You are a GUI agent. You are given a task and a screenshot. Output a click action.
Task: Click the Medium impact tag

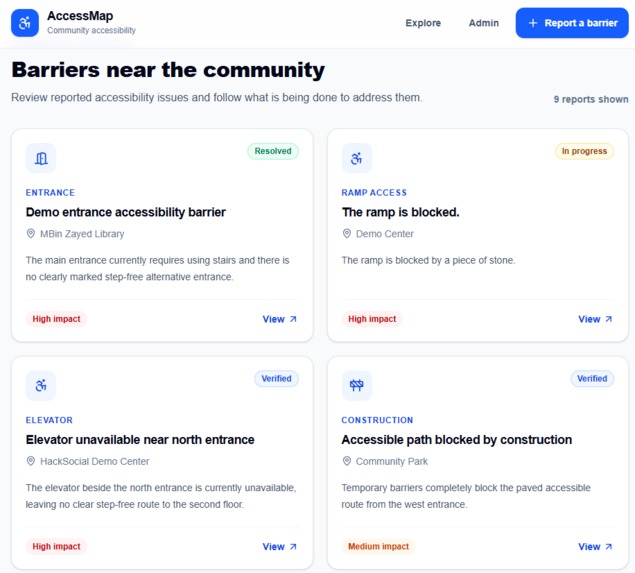[378, 547]
